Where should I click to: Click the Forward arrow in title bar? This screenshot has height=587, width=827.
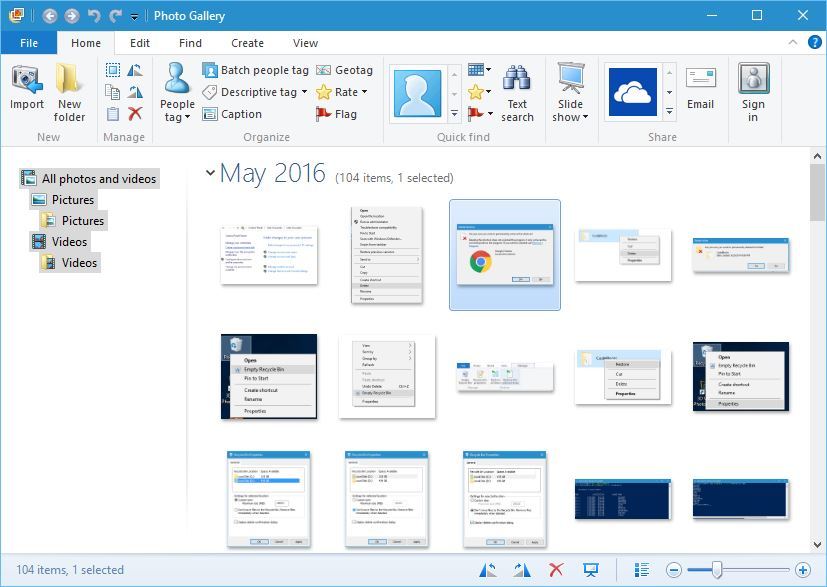click(x=72, y=16)
